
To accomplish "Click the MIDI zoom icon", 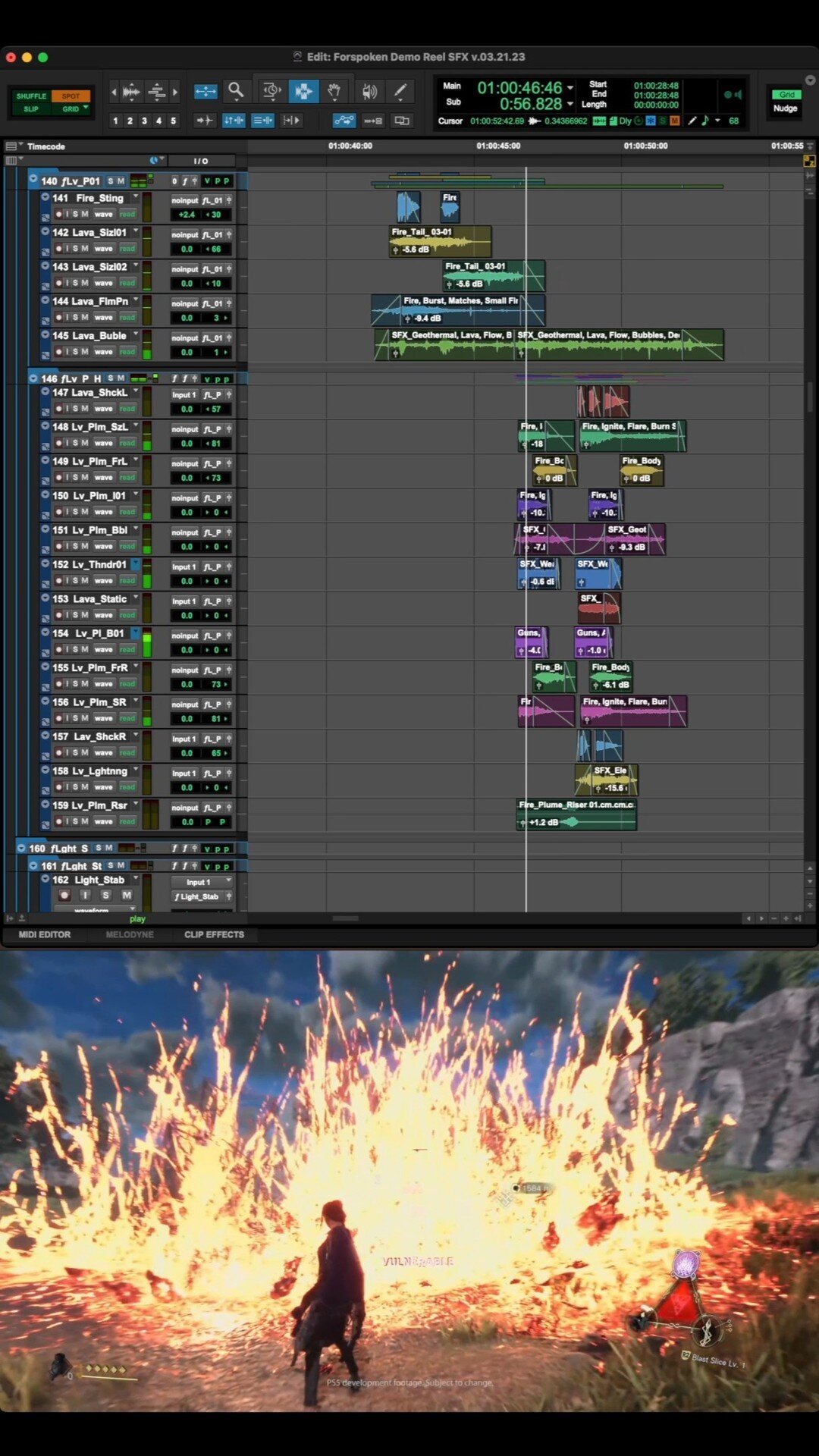I will tap(157, 92).
